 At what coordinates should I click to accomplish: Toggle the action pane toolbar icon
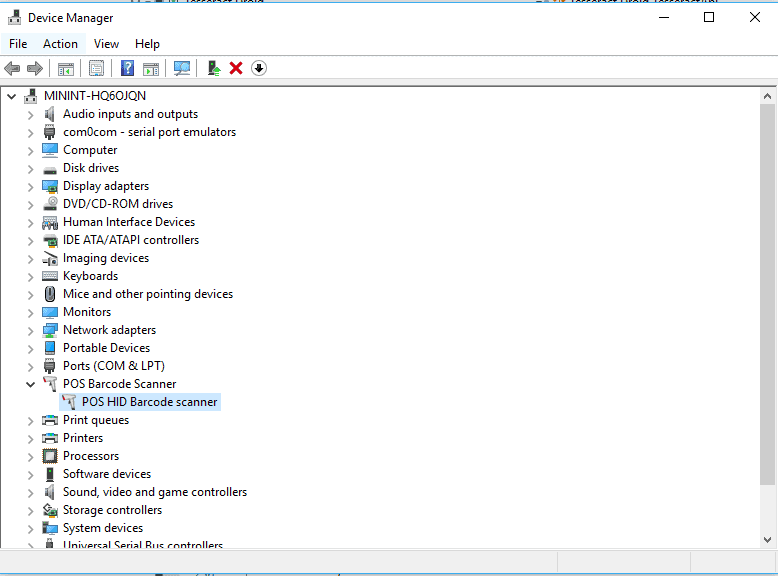pos(151,68)
